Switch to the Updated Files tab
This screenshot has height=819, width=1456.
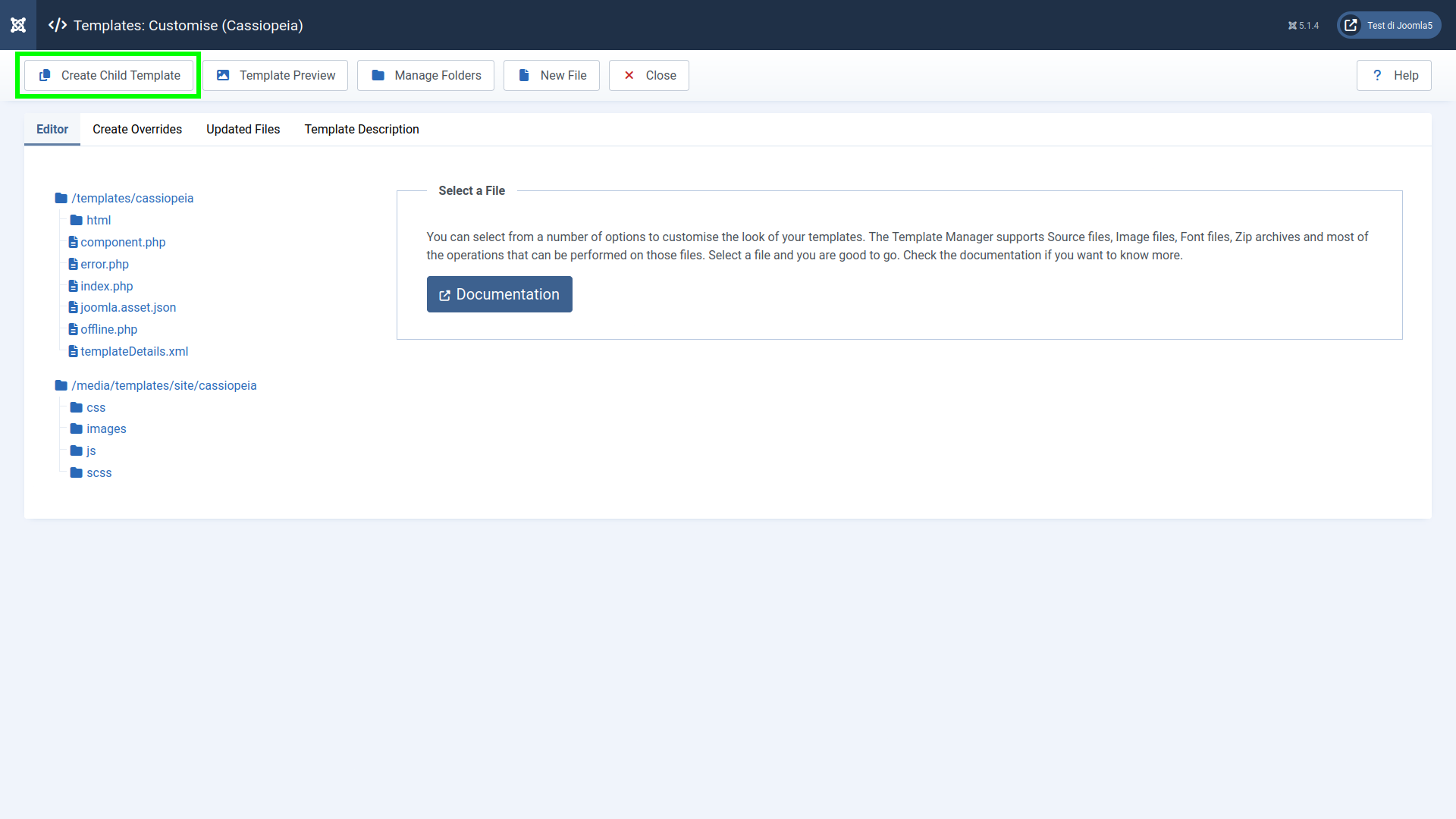click(x=243, y=129)
